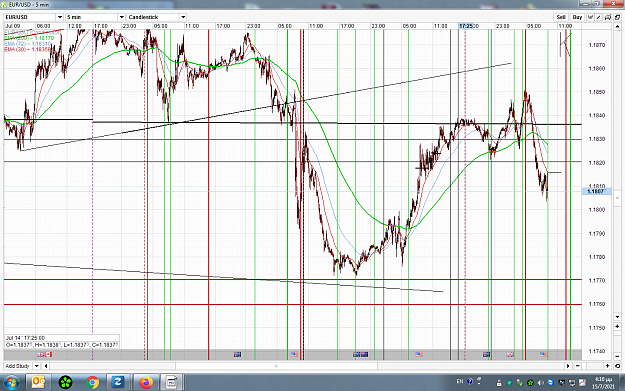Open the Windows Start menu
This screenshot has height=391, width=625.
coord(11,383)
